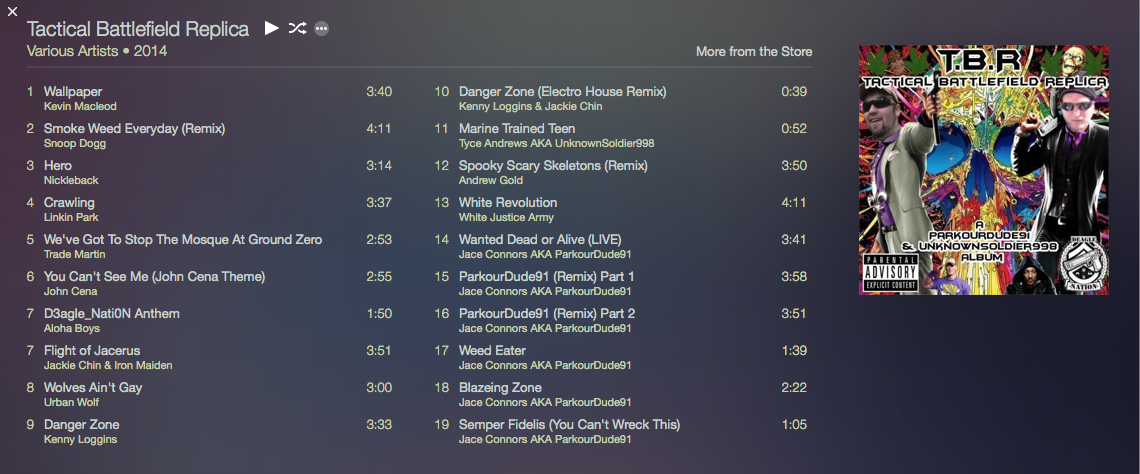Image resolution: width=1140 pixels, height=474 pixels.
Task: Select track Wolves Ain't Gay
Action: point(93,387)
